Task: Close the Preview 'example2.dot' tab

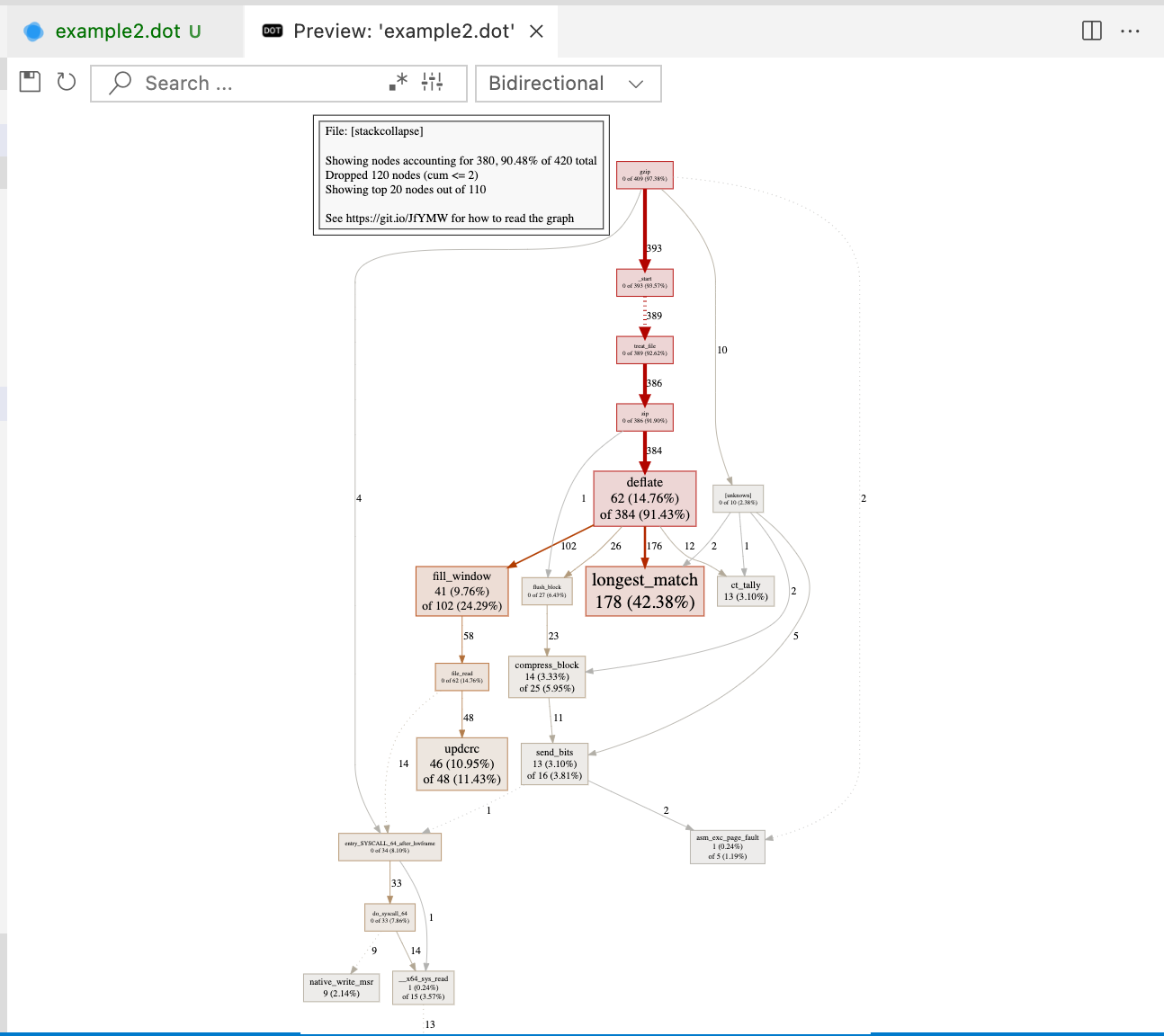Action: (536, 31)
